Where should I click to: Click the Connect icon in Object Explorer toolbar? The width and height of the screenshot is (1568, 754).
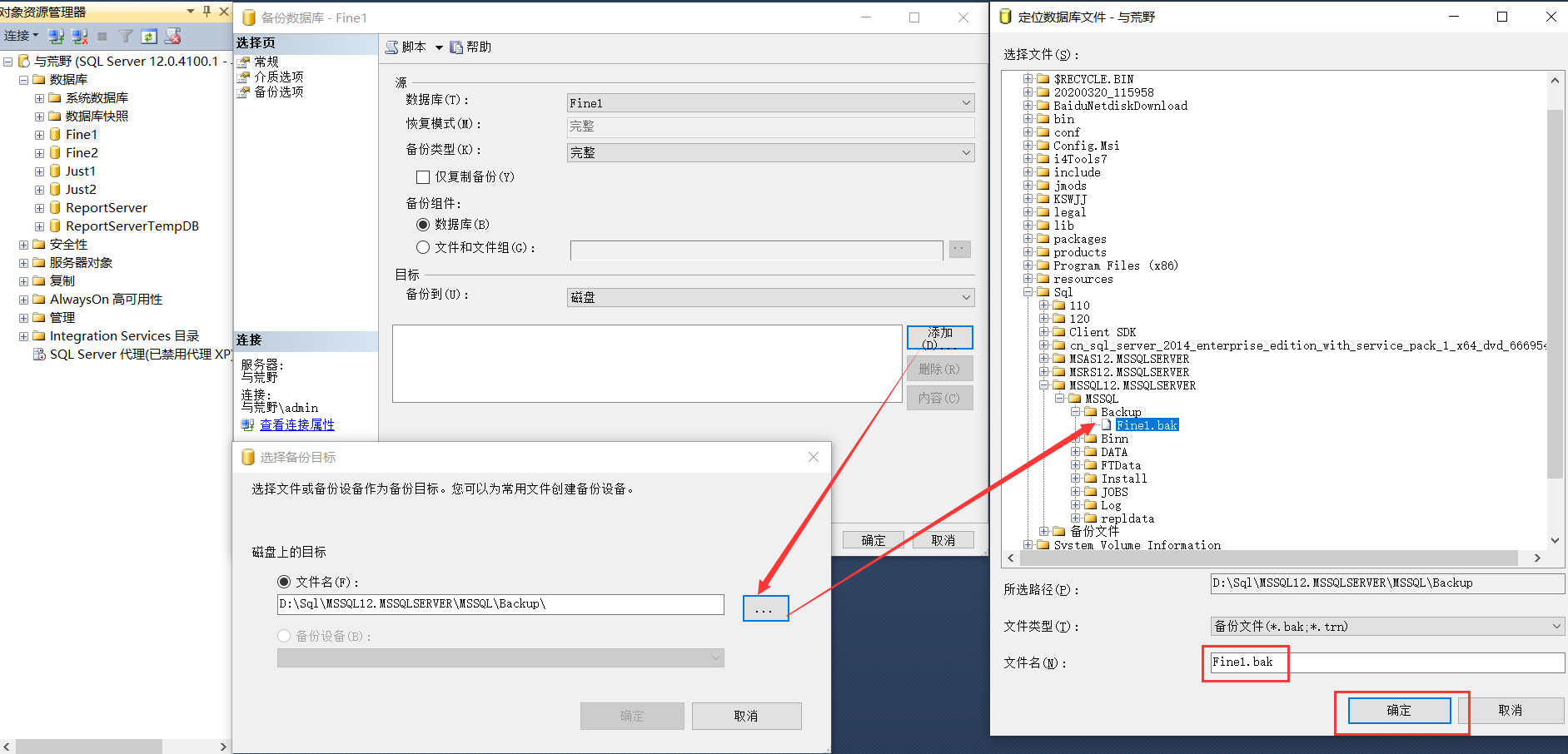[x=56, y=36]
